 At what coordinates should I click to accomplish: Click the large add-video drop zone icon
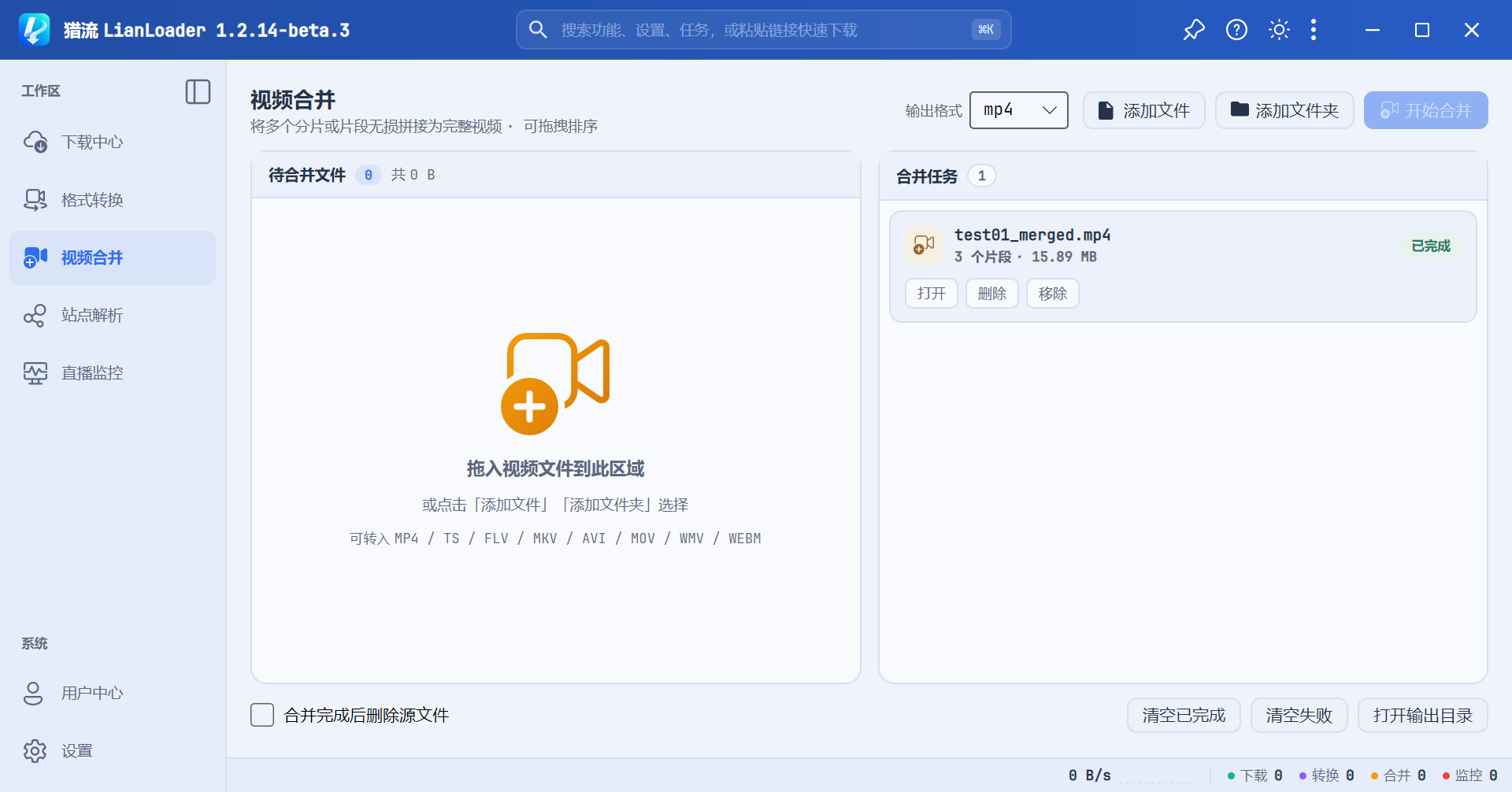click(555, 383)
